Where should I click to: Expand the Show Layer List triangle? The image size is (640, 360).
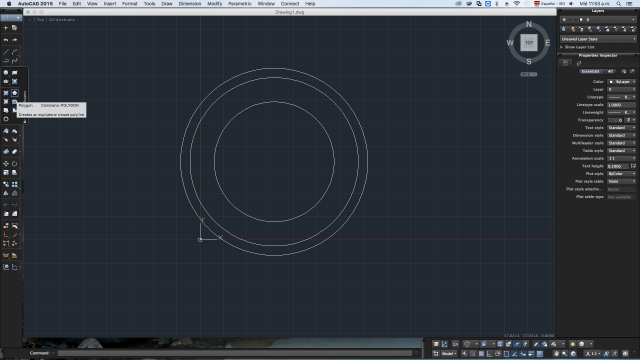[x=562, y=47]
